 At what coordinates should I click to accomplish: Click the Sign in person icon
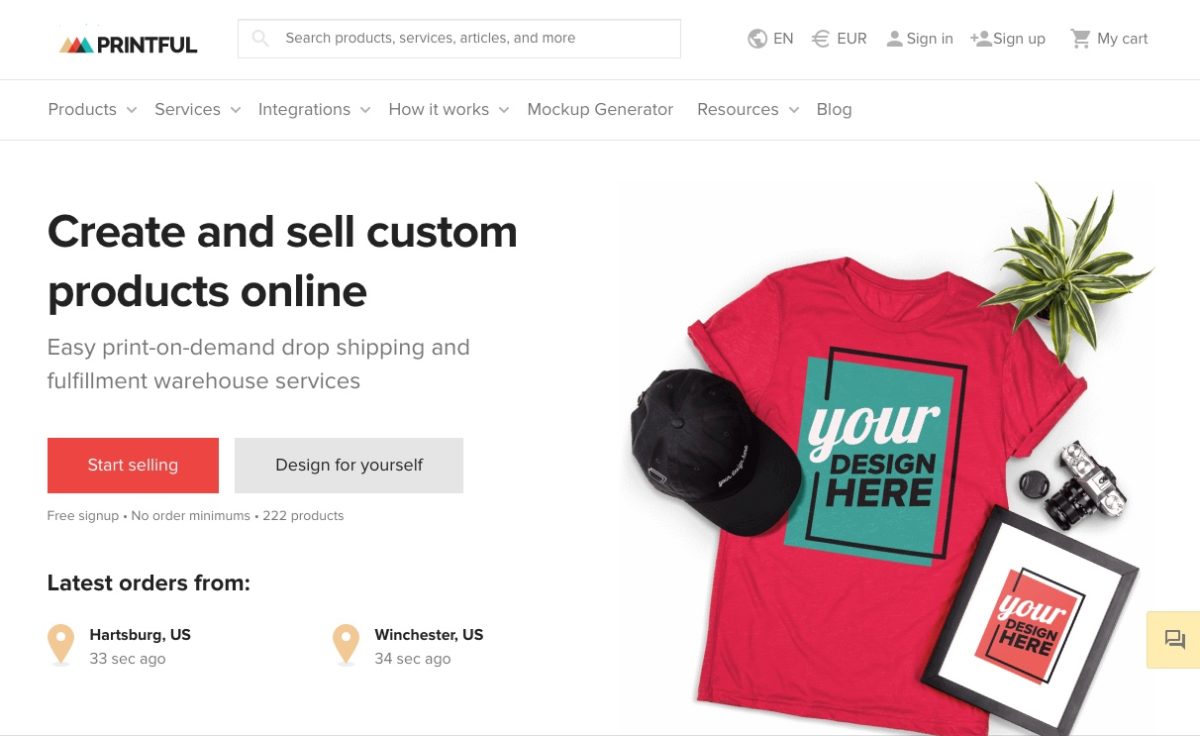[x=895, y=38]
